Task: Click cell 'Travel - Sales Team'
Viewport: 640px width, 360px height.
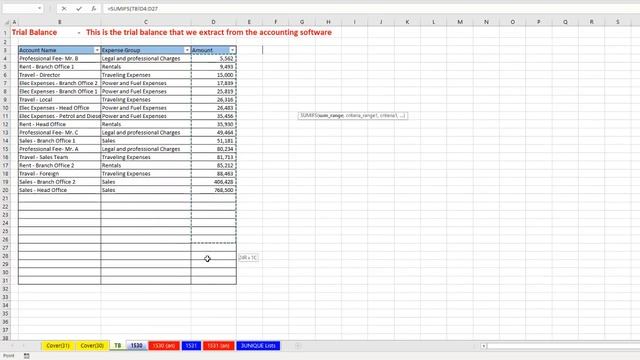Action: [60, 157]
